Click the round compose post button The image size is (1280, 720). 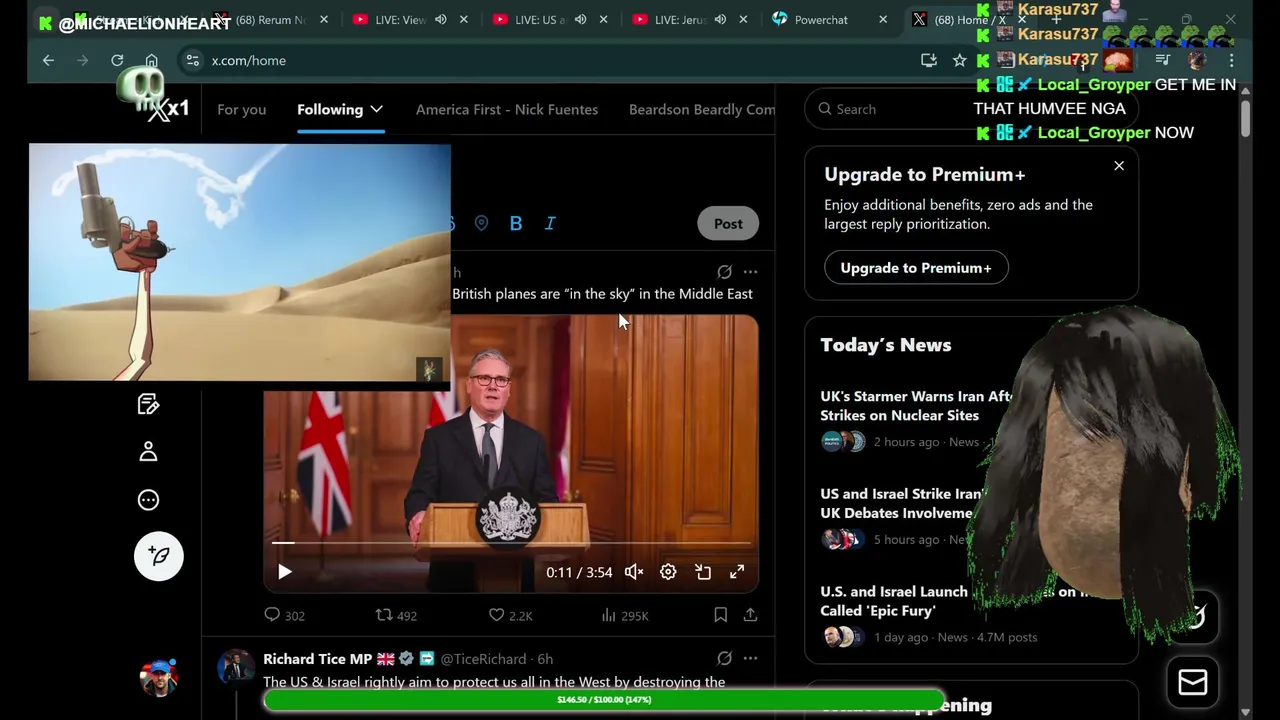159,556
